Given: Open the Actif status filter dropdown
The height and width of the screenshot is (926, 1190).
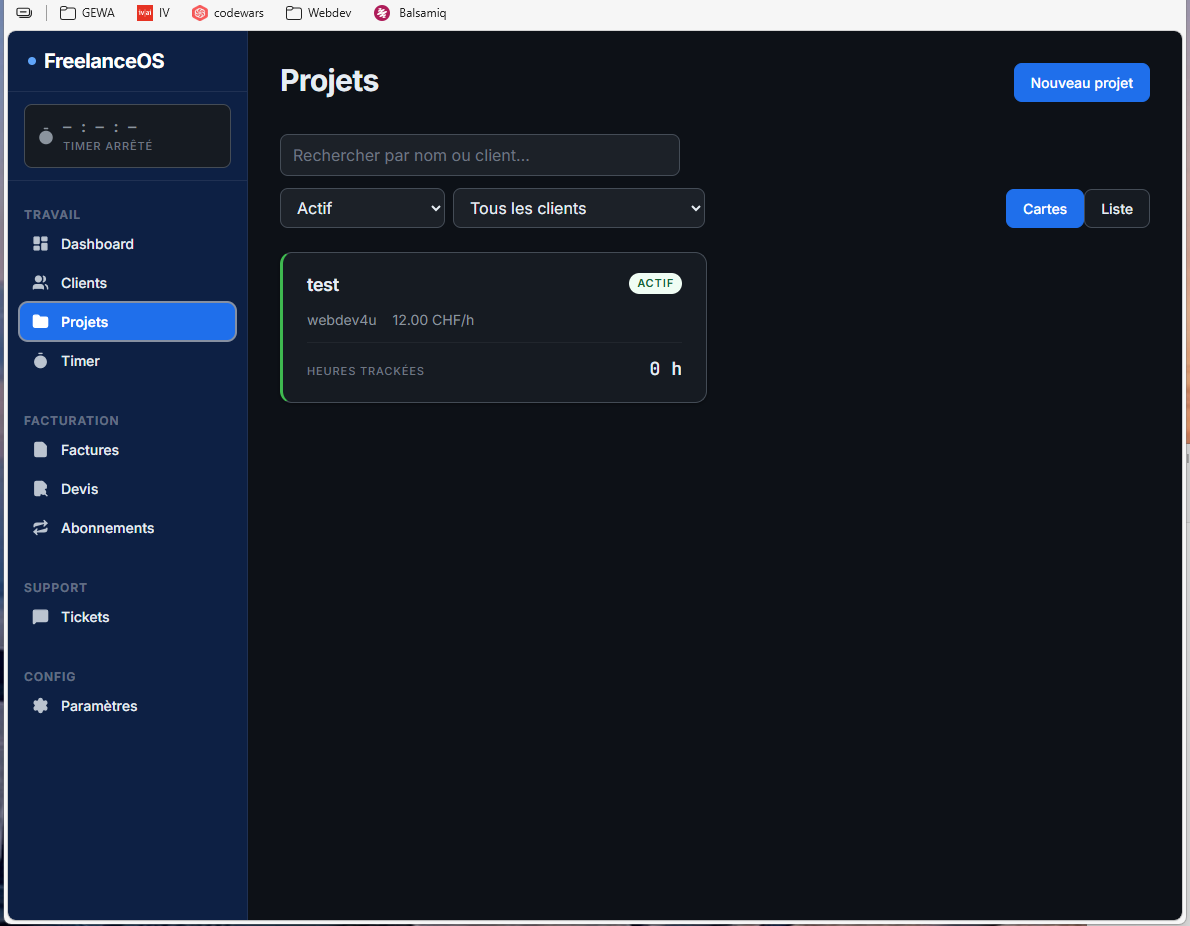Looking at the screenshot, I should coord(362,208).
